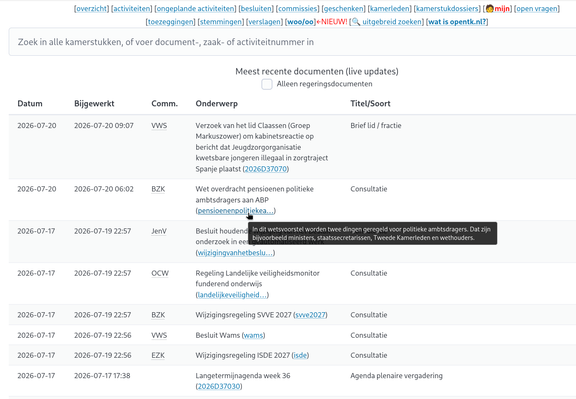Click BZK in the SVVE 2027 row
This screenshot has height=399, width=576.
point(158,315)
